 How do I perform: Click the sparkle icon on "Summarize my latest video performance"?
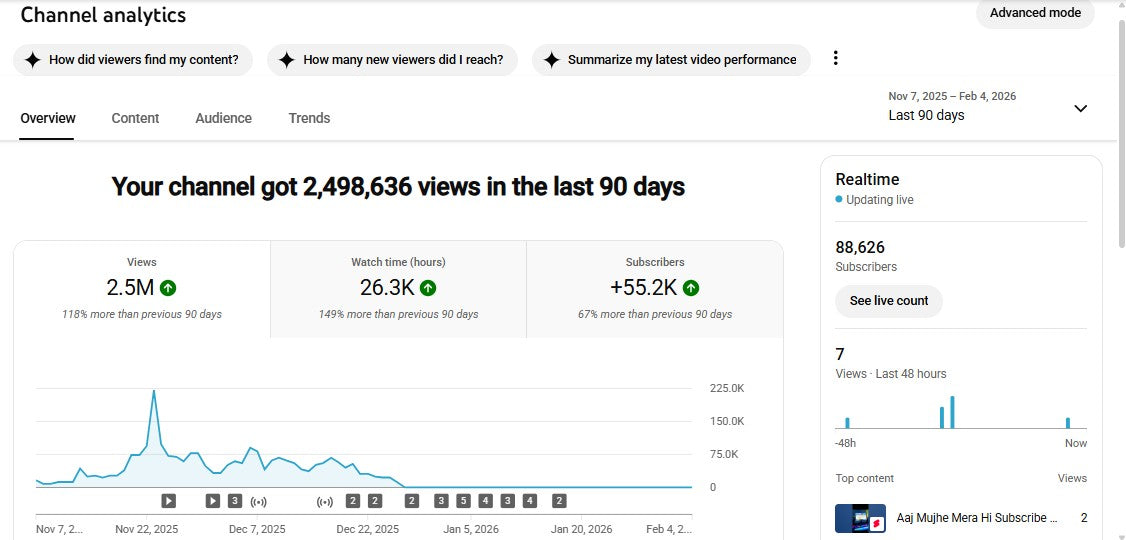click(551, 60)
